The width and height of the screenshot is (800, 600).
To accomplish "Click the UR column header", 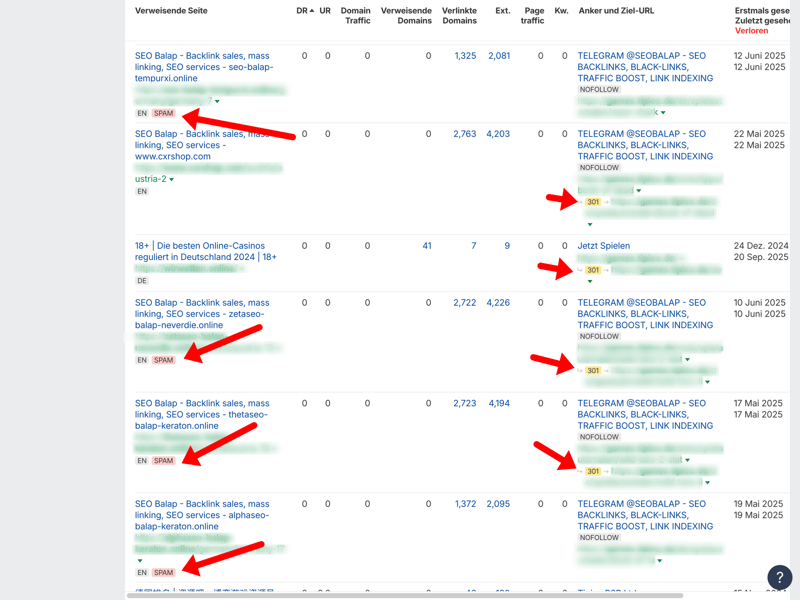I will (326, 11).
